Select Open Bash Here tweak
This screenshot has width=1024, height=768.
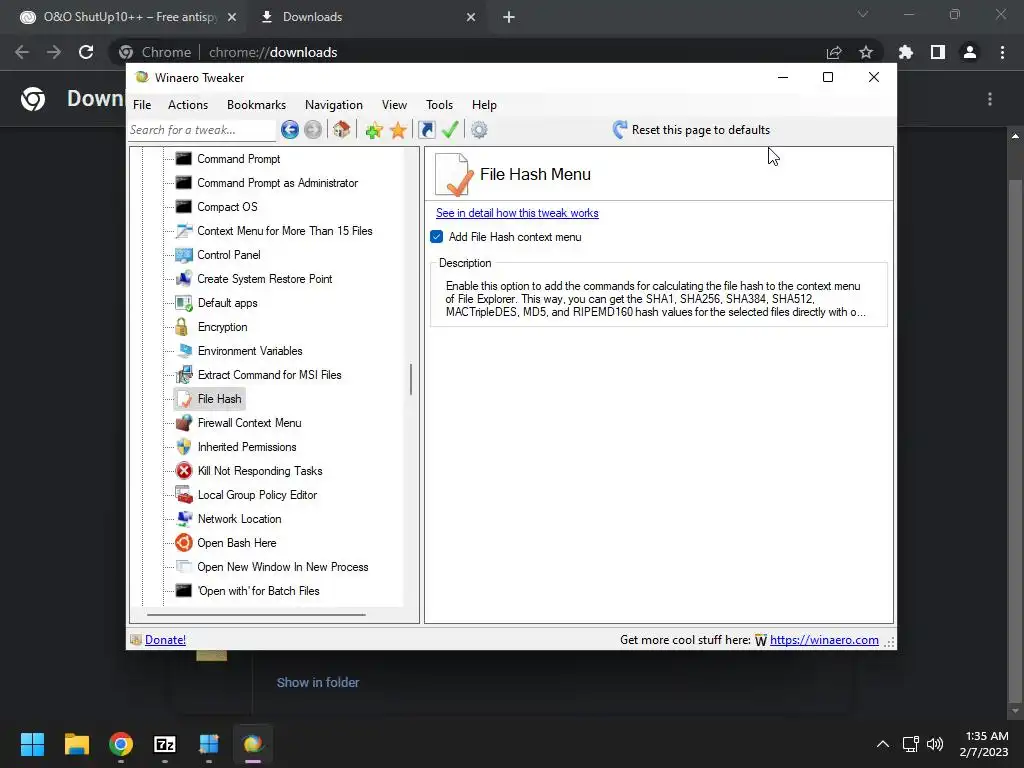[x=236, y=543]
